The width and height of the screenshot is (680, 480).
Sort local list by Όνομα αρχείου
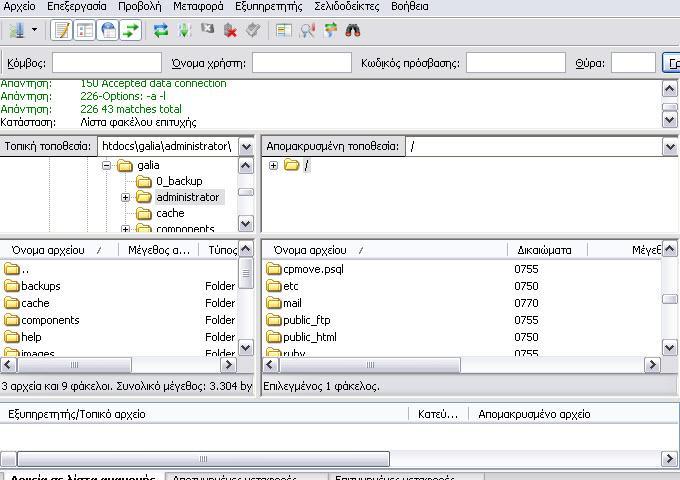coord(59,250)
